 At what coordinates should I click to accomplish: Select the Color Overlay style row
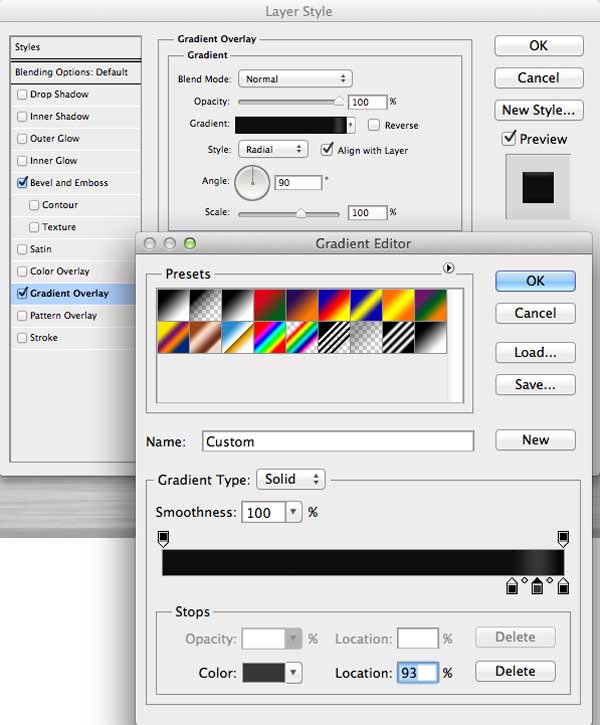pyautogui.click(x=75, y=271)
